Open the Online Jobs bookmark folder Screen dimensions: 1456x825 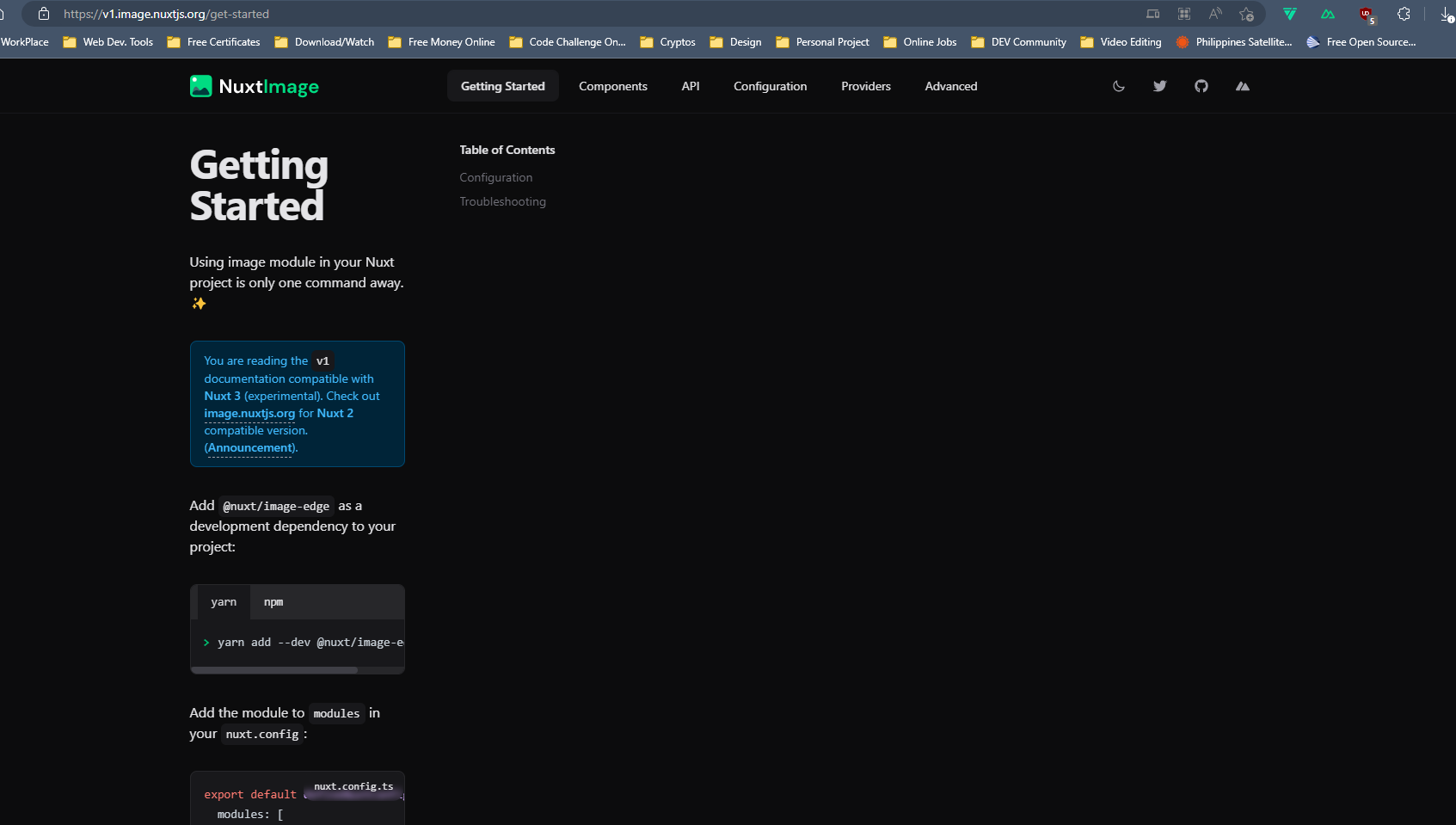920,42
